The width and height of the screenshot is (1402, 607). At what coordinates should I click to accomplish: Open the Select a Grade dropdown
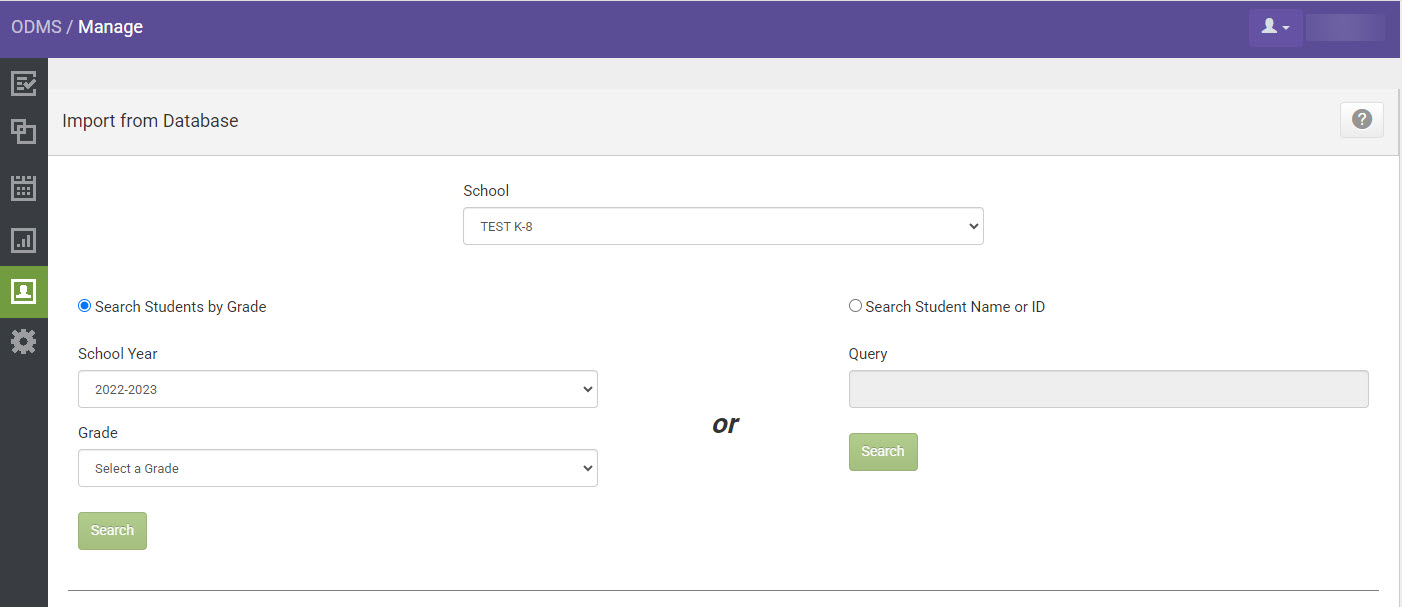(338, 468)
